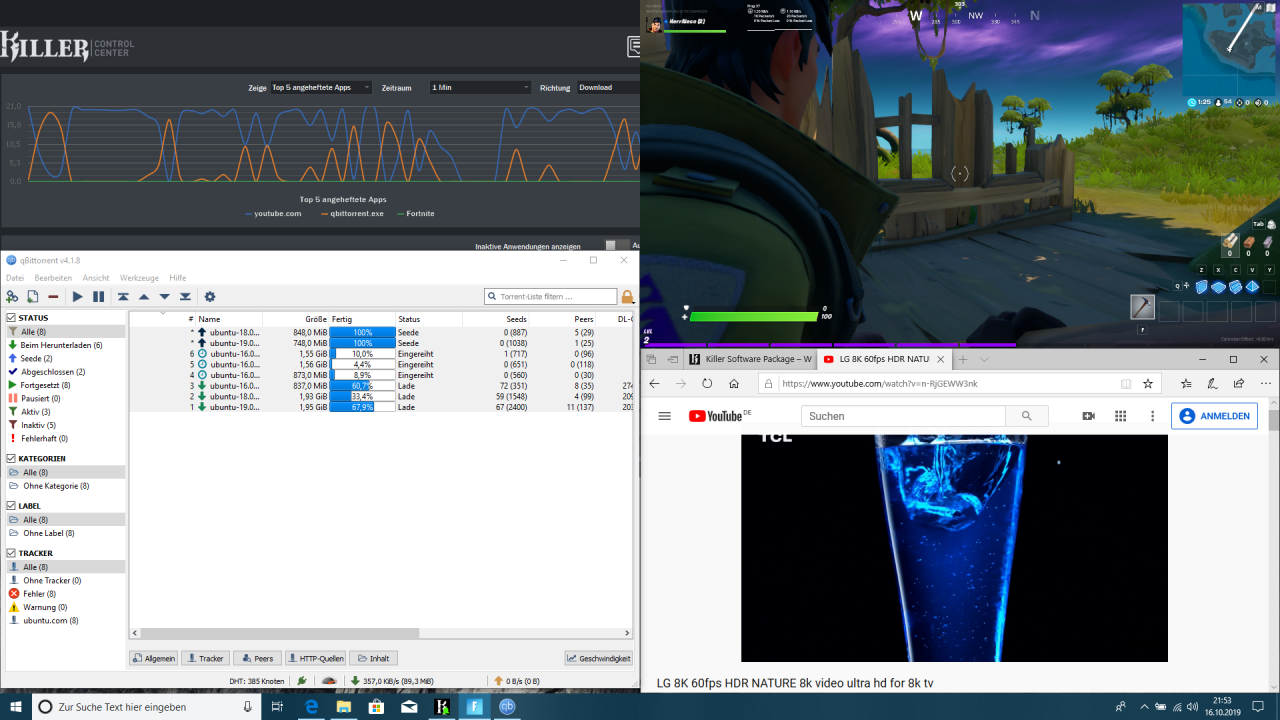
Task: Open the HTTP-Quellen details tab
Action: [x=315, y=658]
